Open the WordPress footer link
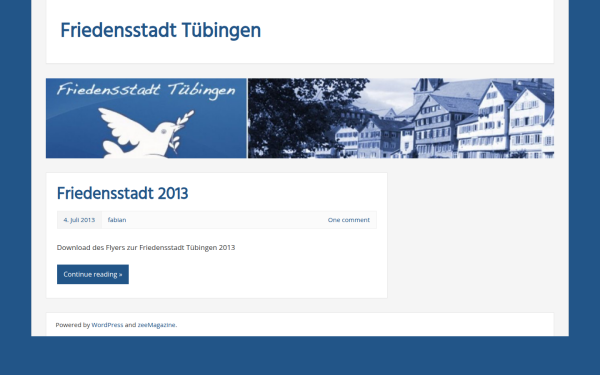Screen dimensions: 600x375 [107, 324]
